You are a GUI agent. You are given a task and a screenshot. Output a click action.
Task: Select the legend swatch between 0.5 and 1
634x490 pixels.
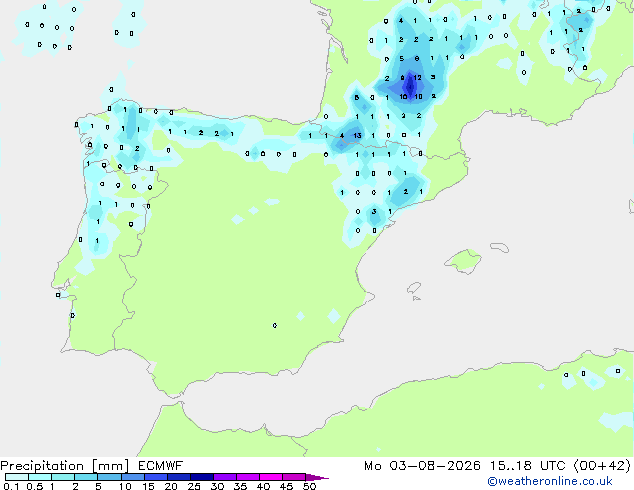(x=40, y=477)
